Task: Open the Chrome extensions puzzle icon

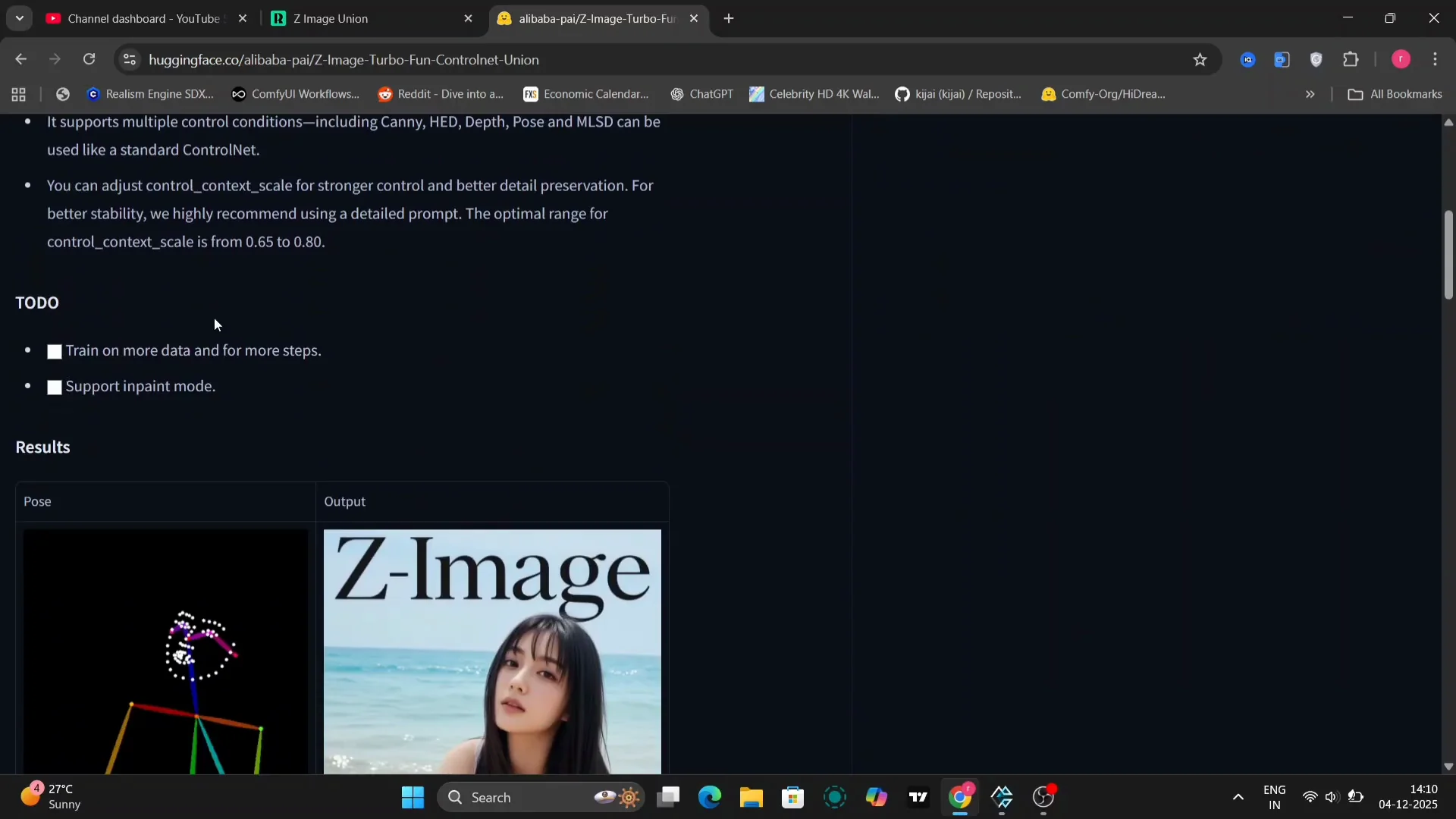Action: coord(1352,59)
